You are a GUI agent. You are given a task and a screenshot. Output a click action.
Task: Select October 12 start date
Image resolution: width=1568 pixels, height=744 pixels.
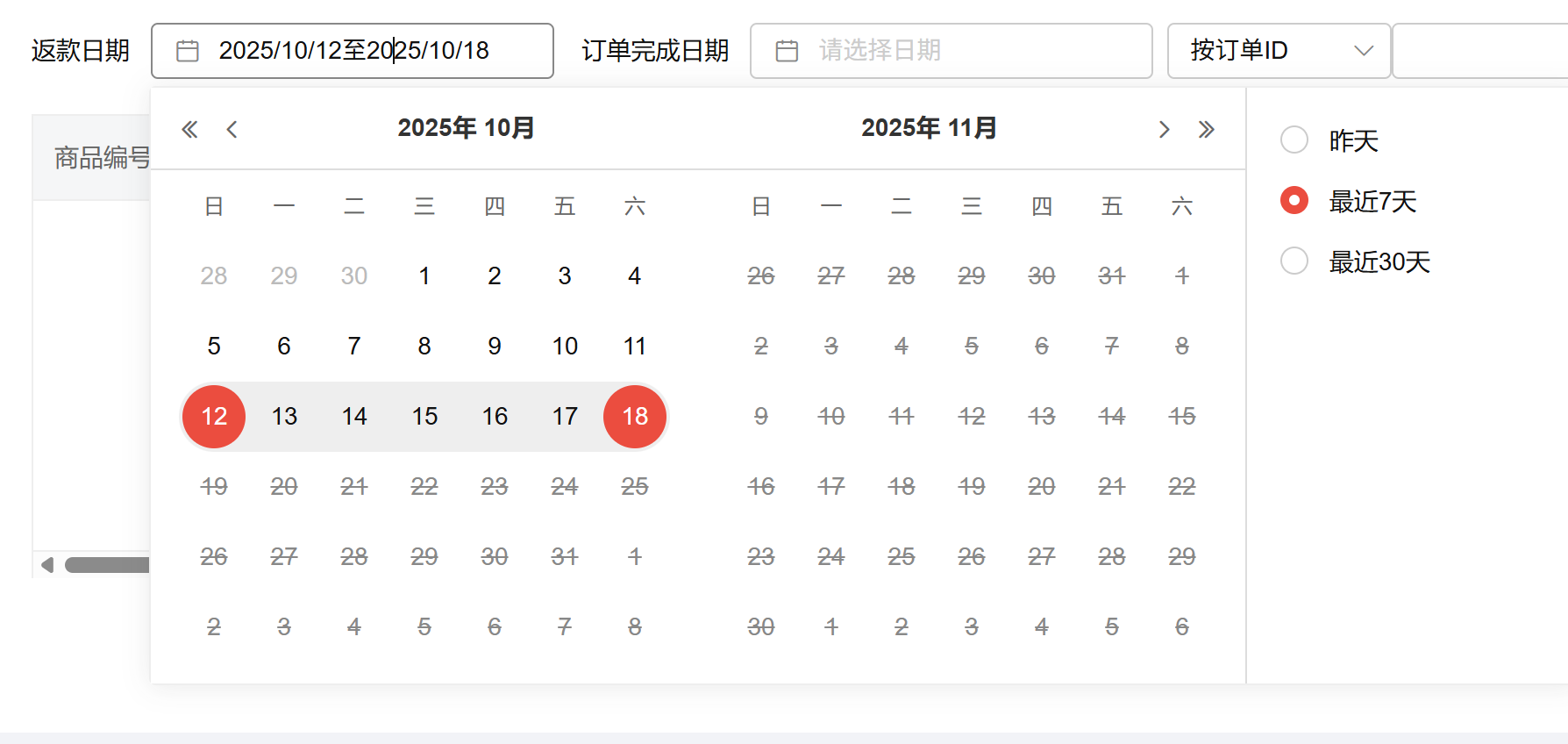(214, 417)
